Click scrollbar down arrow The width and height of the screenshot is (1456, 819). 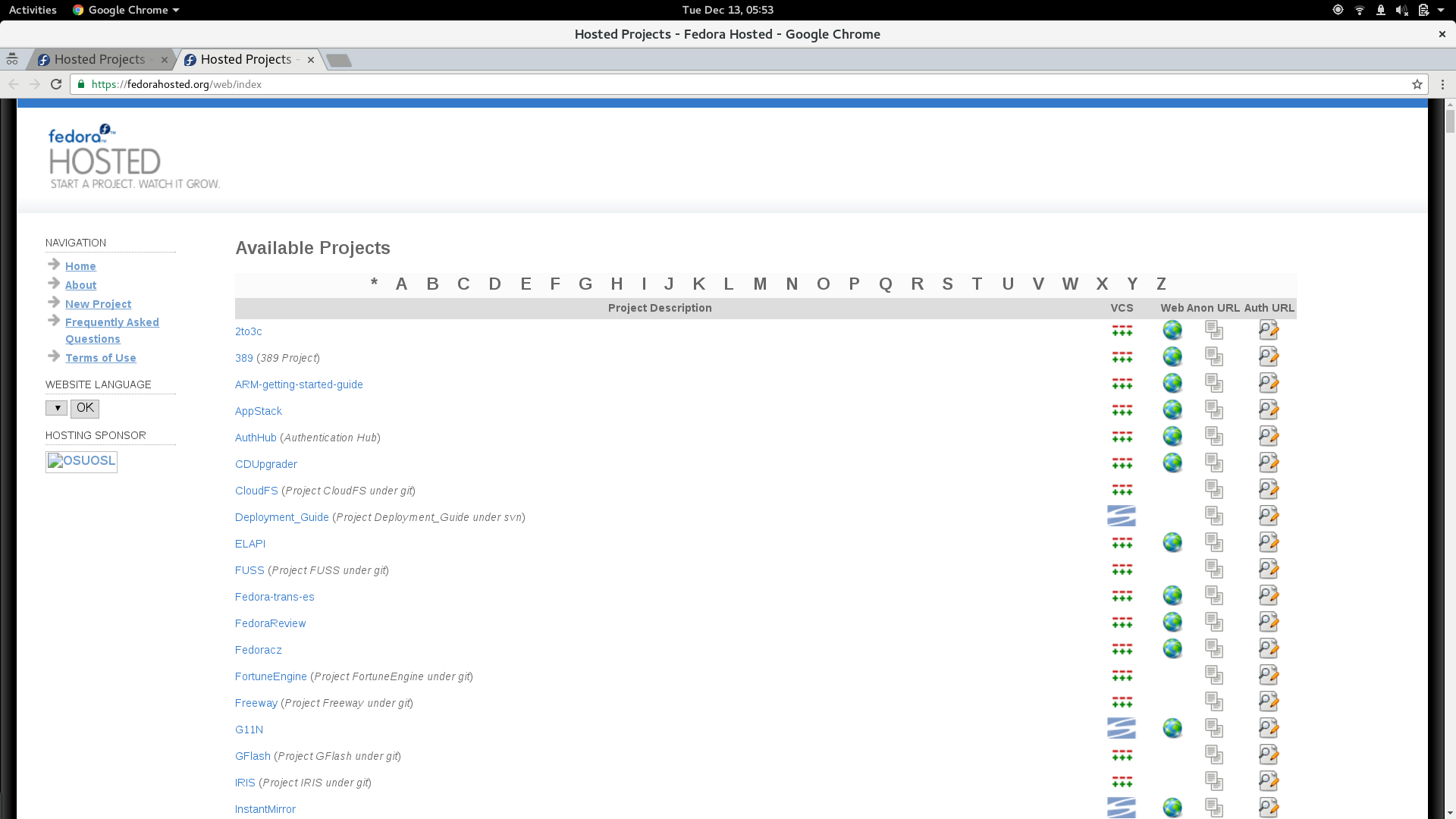(1450, 813)
